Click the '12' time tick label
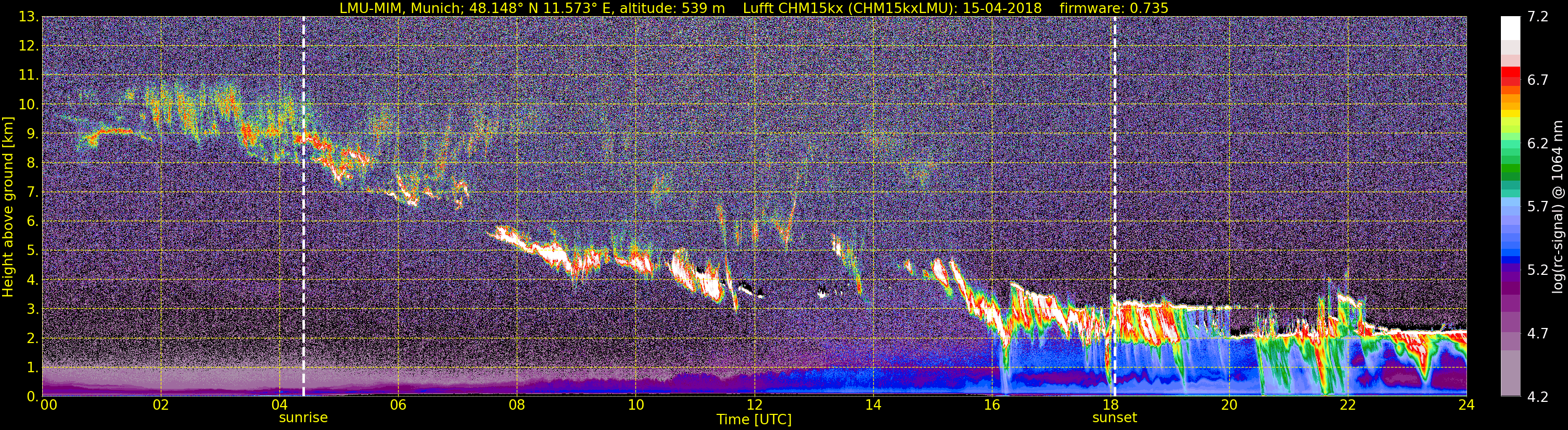The width and height of the screenshot is (1568, 430). pyautogui.click(x=754, y=406)
